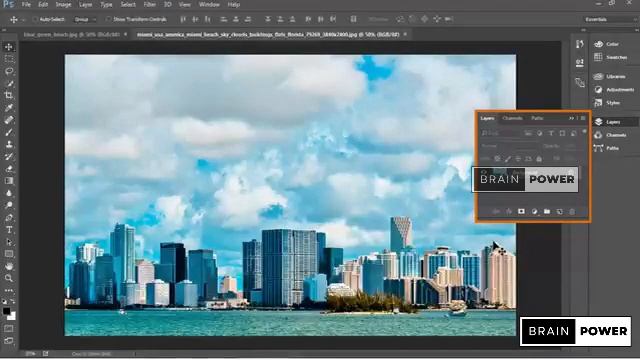This screenshot has width=640, height=360.
Task: Click Create a new layer button
Action: tap(560, 211)
